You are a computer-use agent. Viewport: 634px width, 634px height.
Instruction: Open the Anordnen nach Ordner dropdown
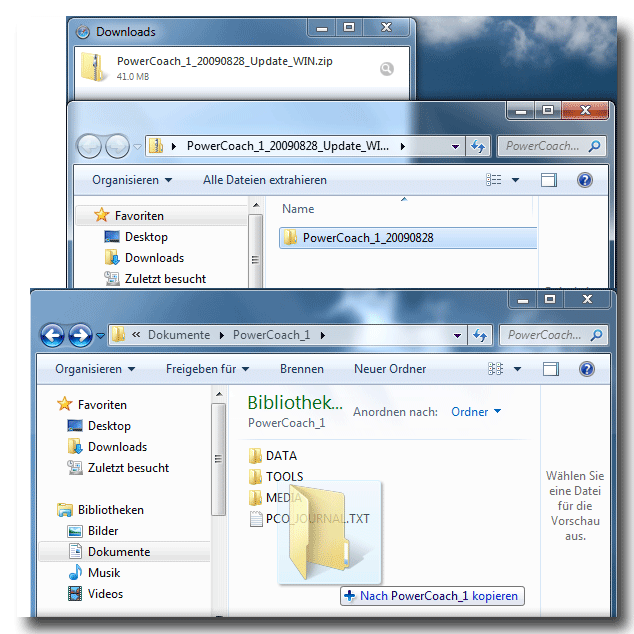(x=476, y=412)
